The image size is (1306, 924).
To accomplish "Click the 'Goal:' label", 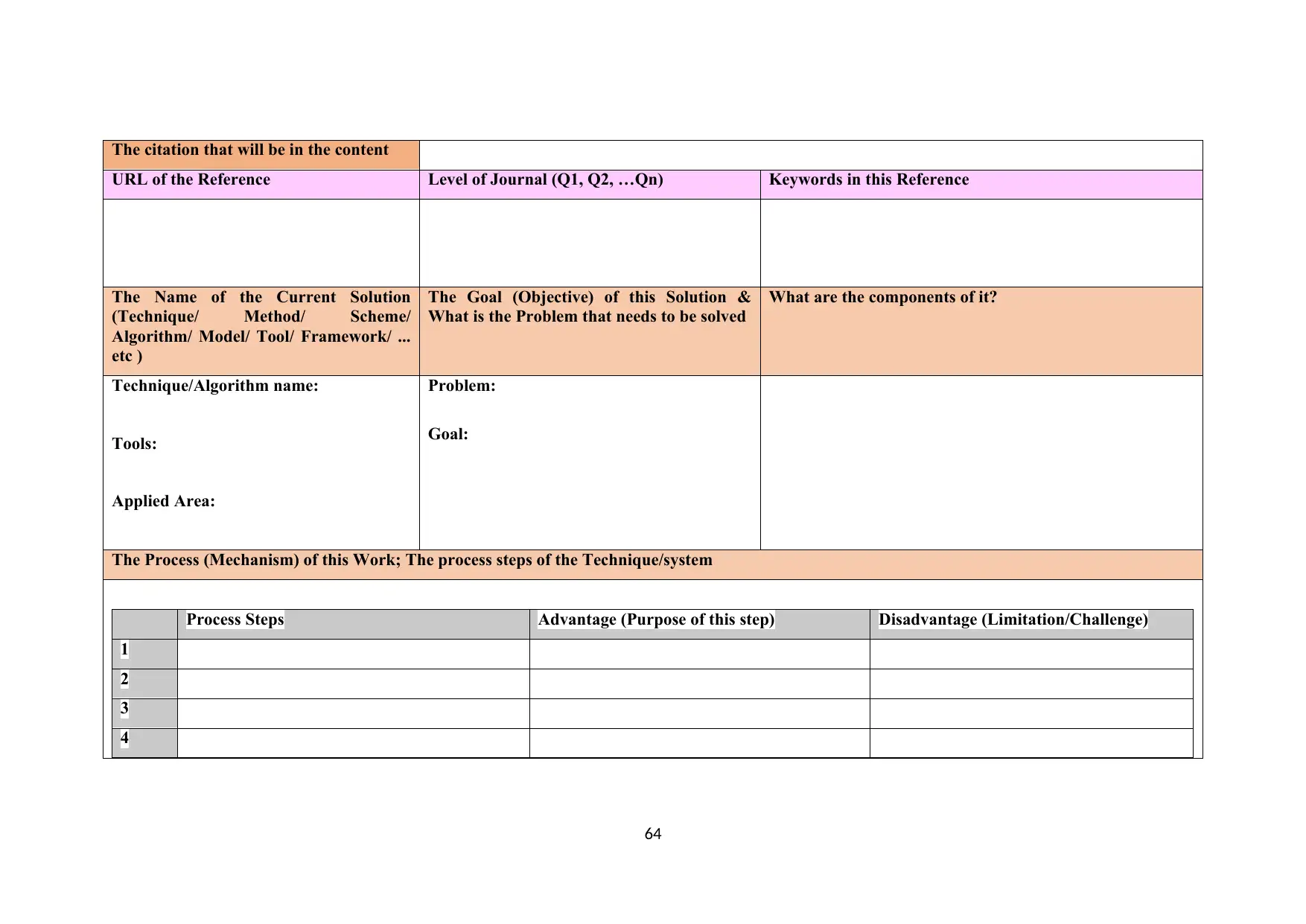I will [448, 434].
